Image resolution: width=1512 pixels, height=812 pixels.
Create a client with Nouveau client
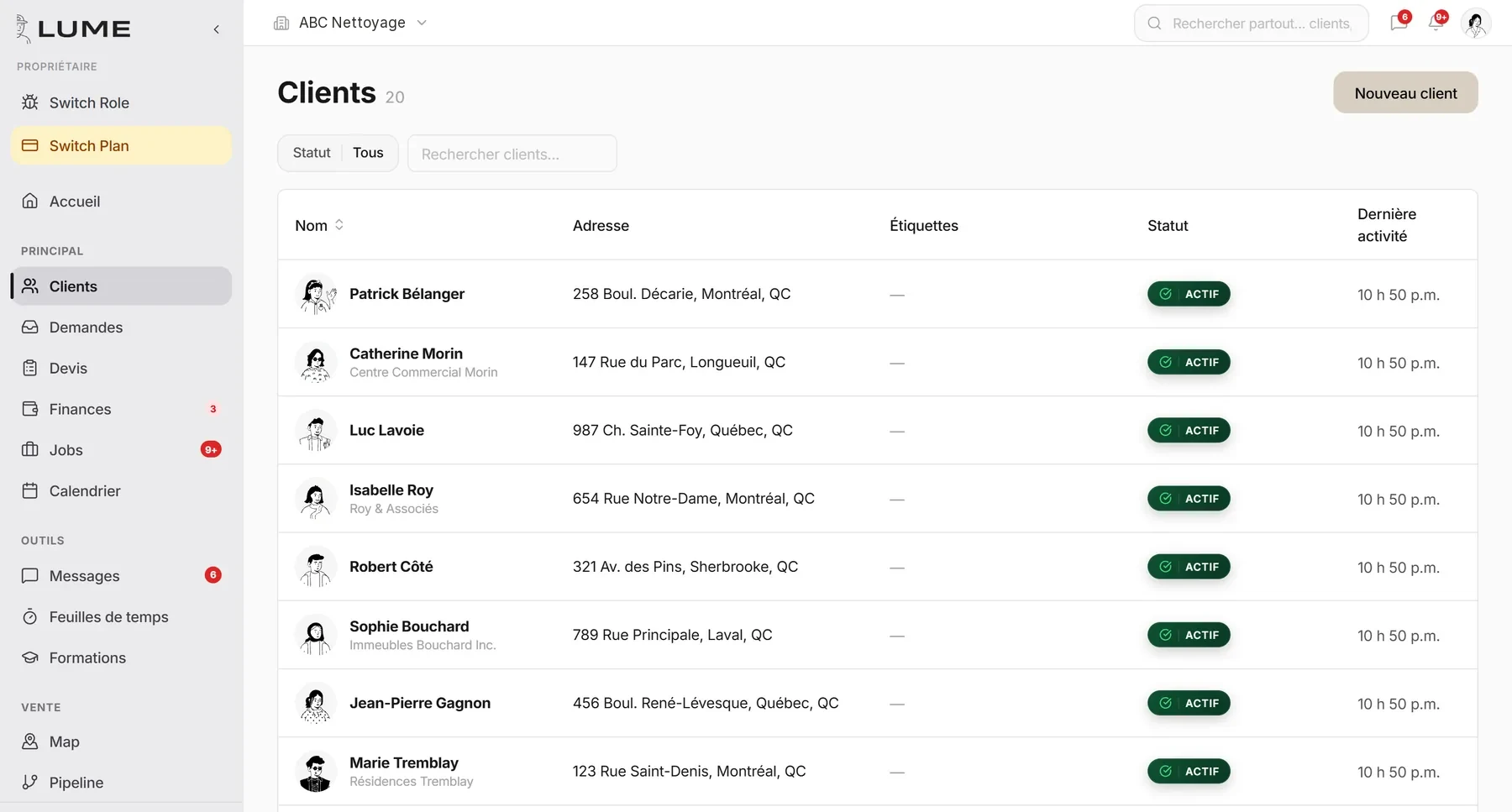[x=1405, y=93]
